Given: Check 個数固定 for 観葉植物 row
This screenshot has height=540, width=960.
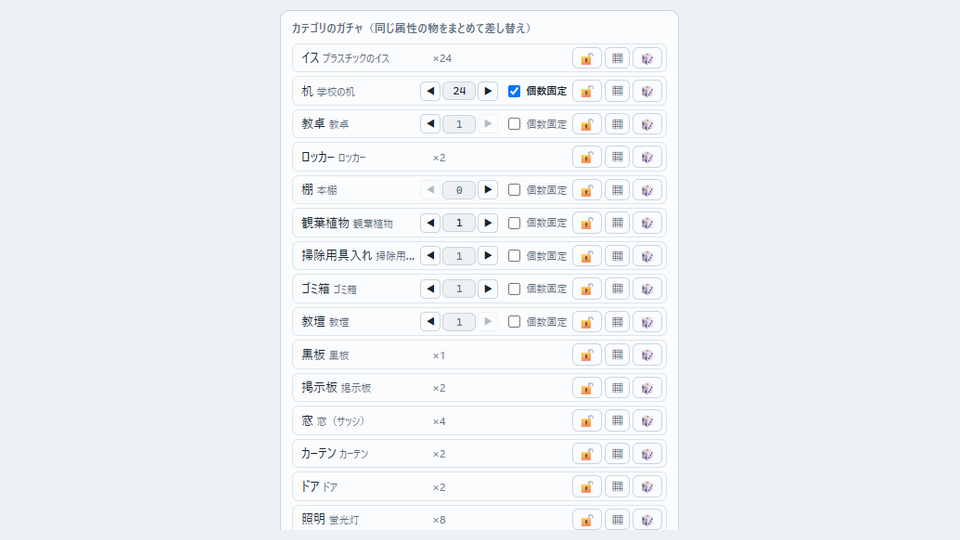Looking at the screenshot, I should [x=514, y=223].
